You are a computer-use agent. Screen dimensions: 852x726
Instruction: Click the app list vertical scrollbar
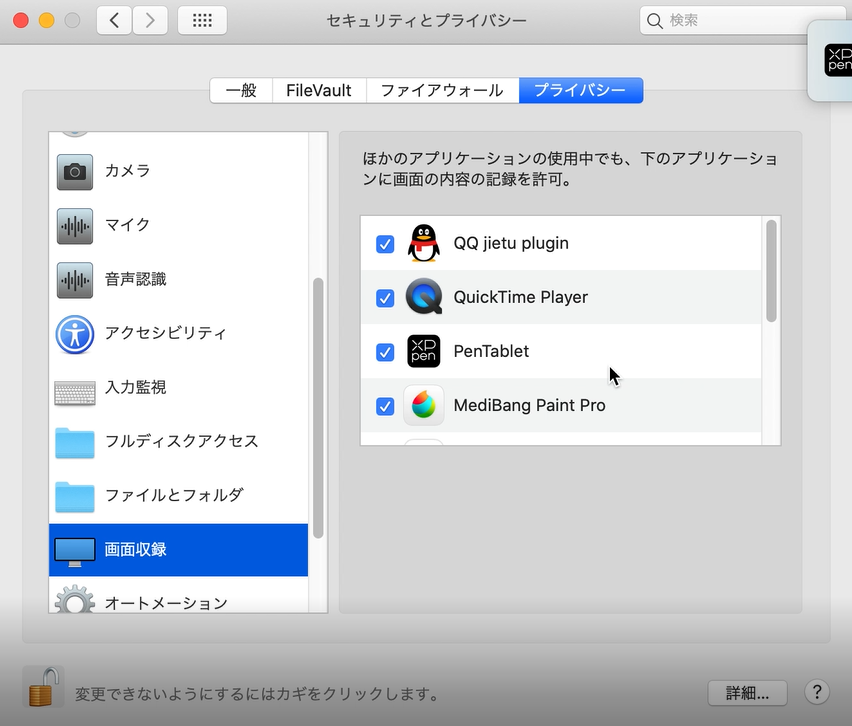771,272
